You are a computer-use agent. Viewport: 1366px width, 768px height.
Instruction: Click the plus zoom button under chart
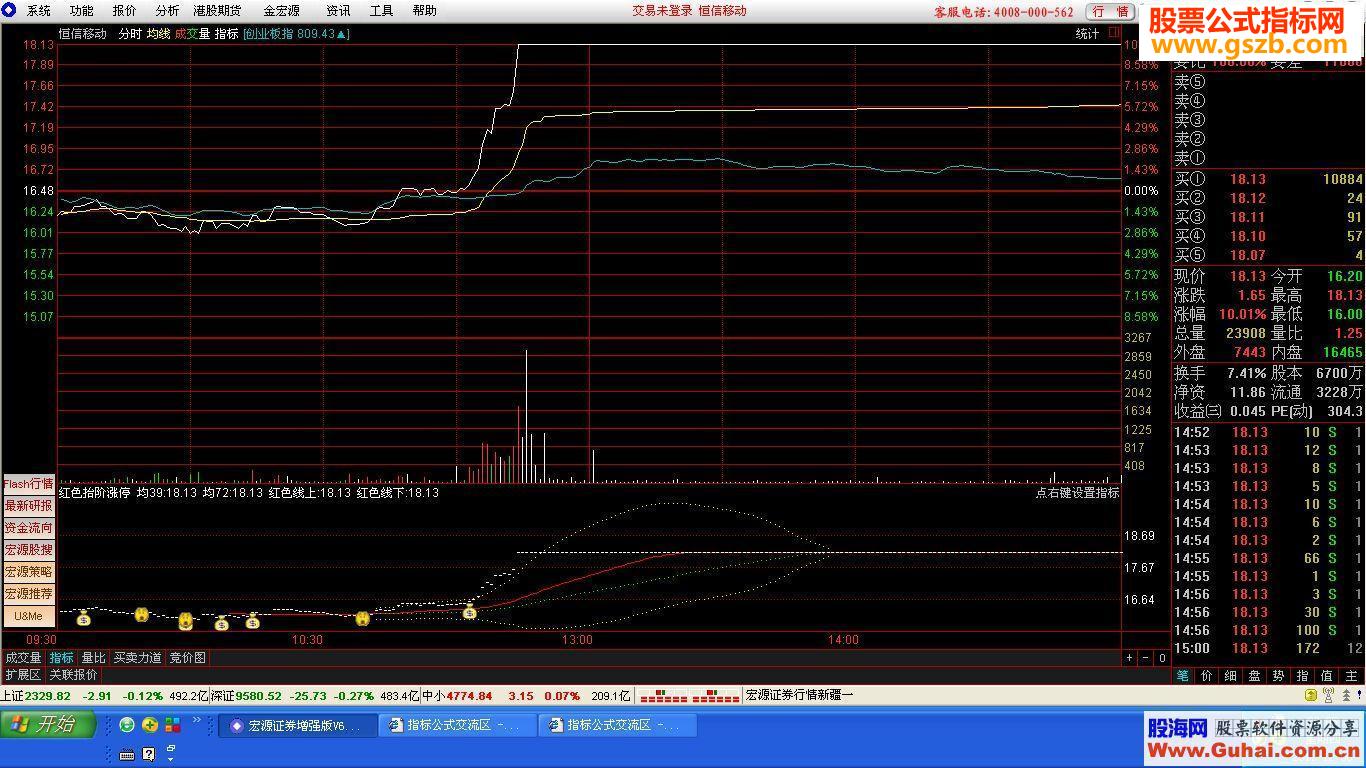coord(1130,658)
